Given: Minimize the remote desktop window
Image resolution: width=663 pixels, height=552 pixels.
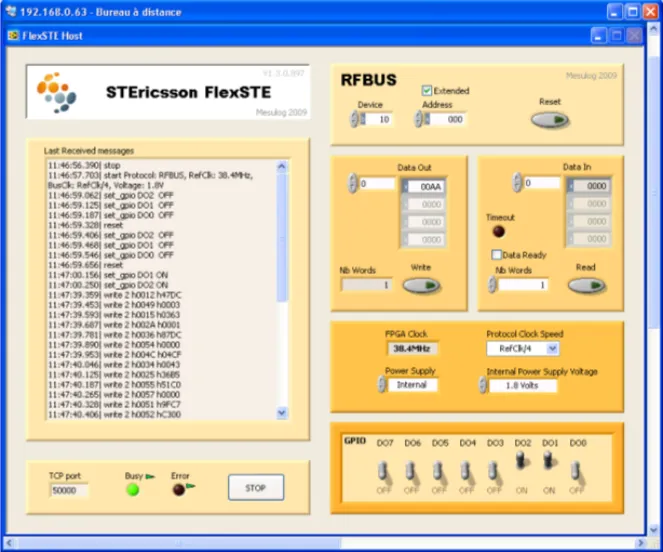Looking at the screenshot, I should pyautogui.click(x=614, y=11).
